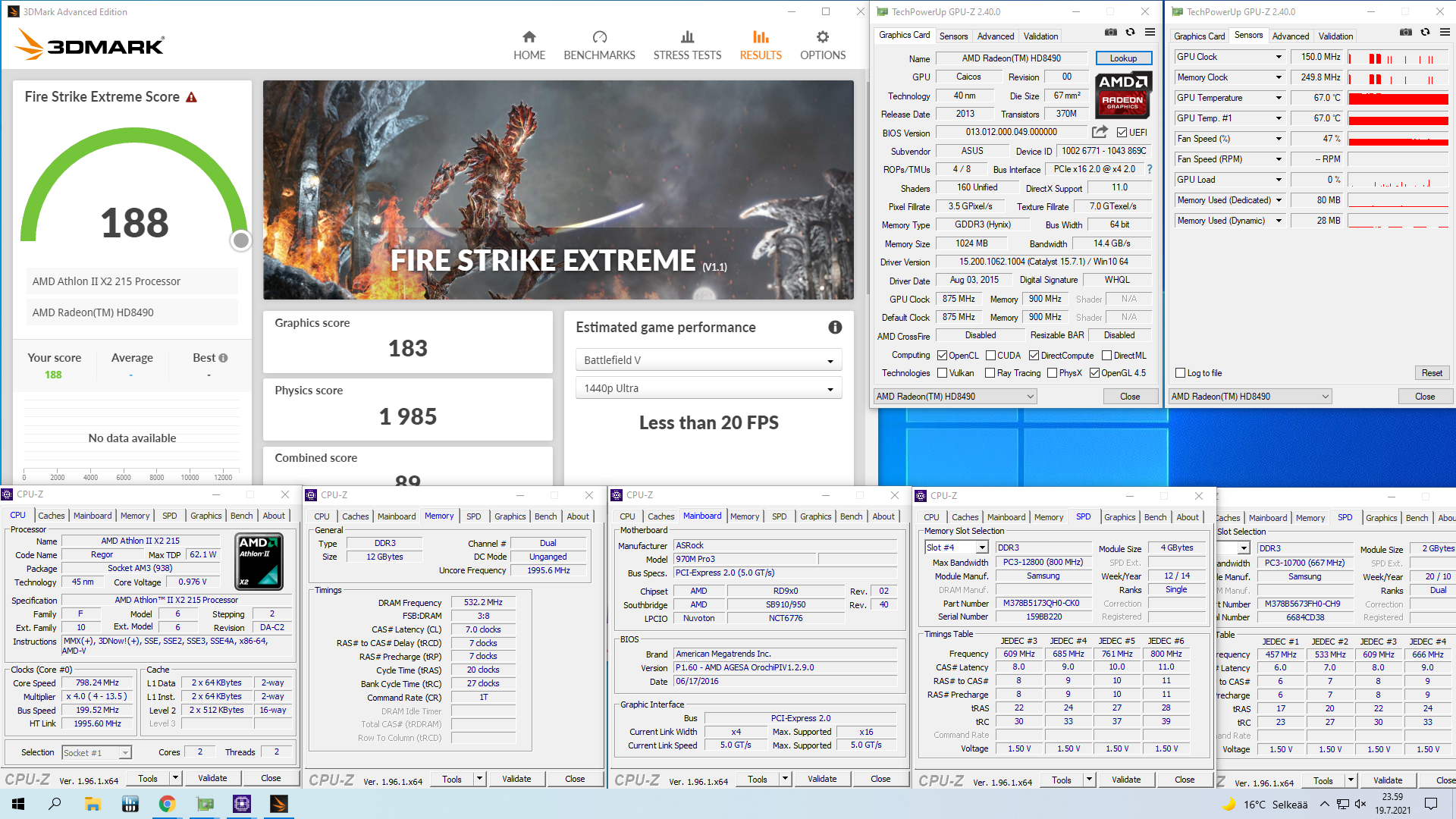The height and width of the screenshot is (819, 1456).
Task: Click the CPU-Z Core Voltage value field
Action: 193,582
